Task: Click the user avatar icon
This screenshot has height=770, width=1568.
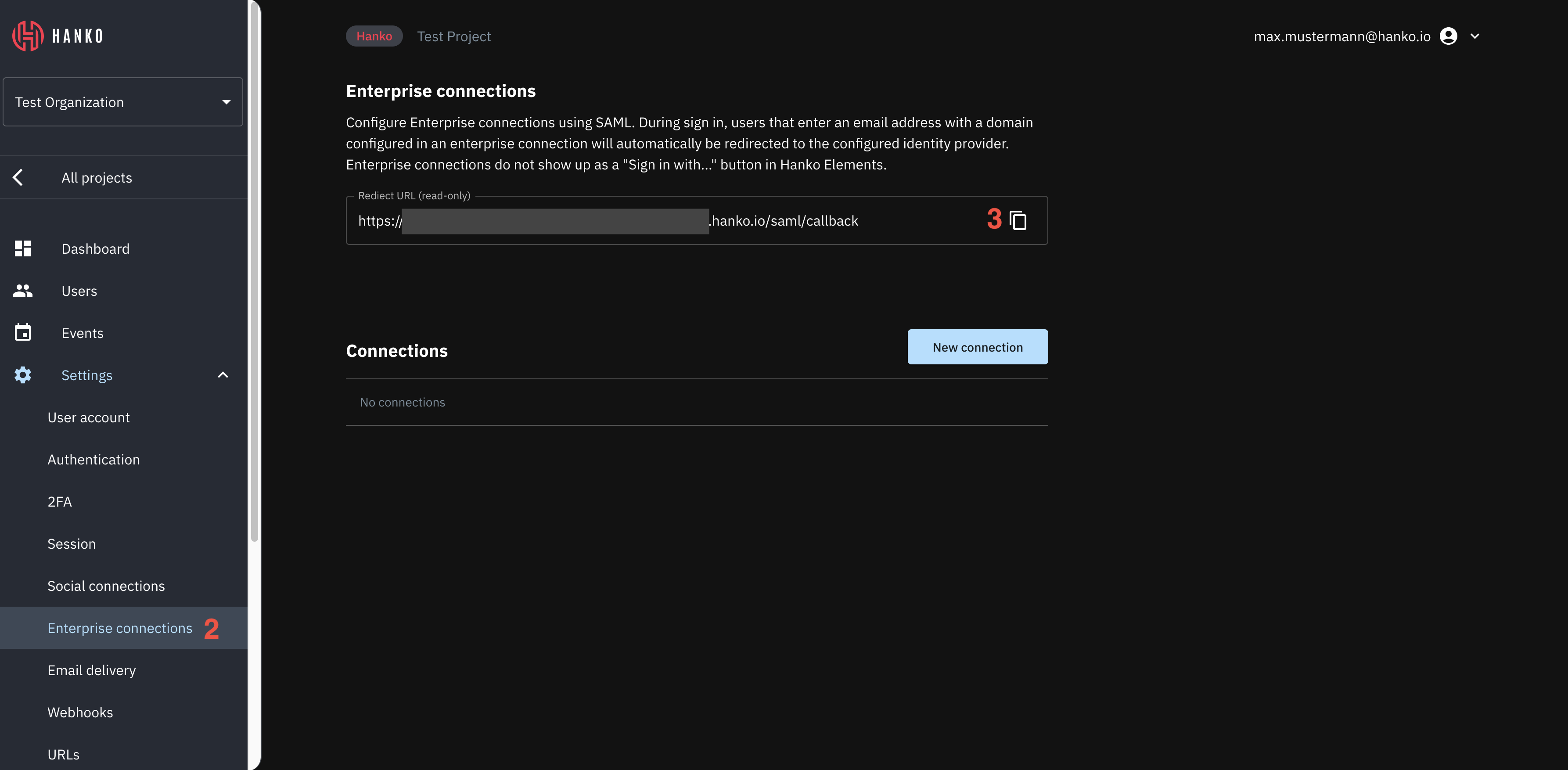Action: coord(1448,36)
